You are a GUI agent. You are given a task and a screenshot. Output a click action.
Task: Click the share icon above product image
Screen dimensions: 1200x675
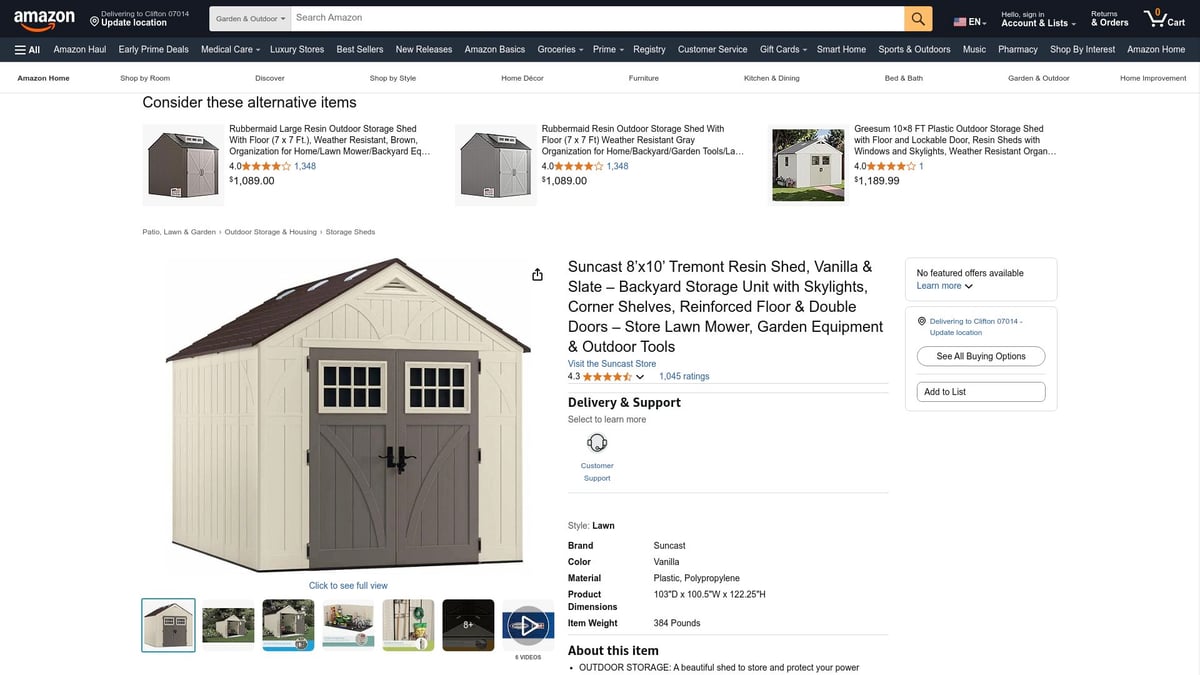[537, 275]
